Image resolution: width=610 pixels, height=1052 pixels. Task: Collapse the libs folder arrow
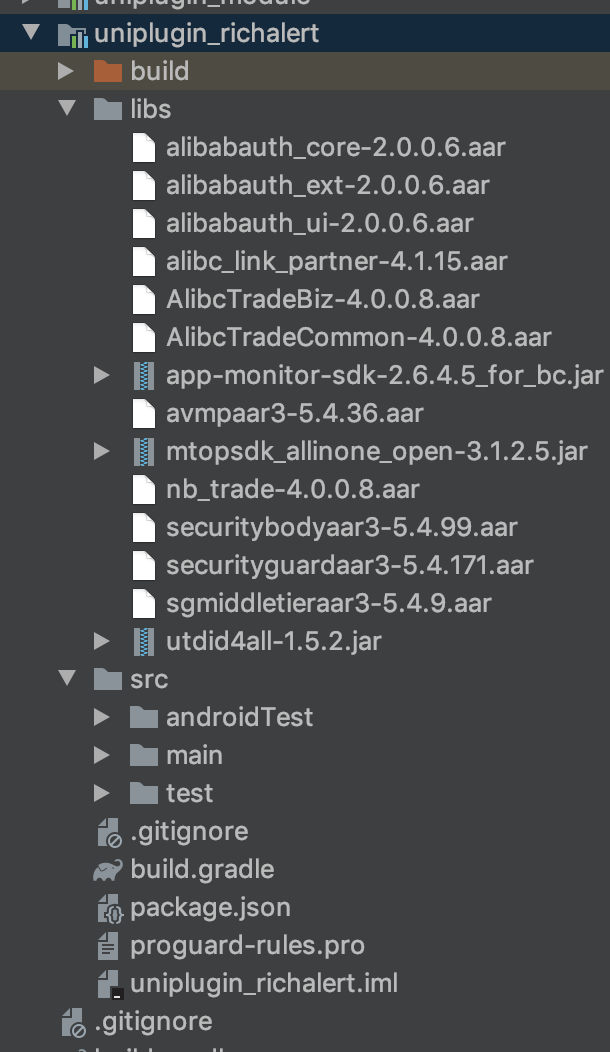pyautogui.click(x=67, y=108)
